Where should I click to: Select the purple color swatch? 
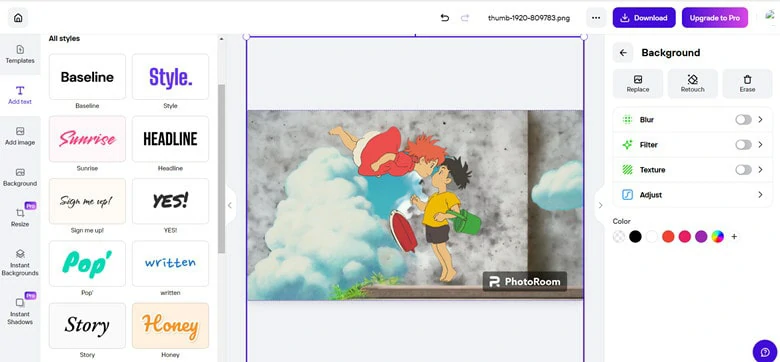tap(701, 237)
